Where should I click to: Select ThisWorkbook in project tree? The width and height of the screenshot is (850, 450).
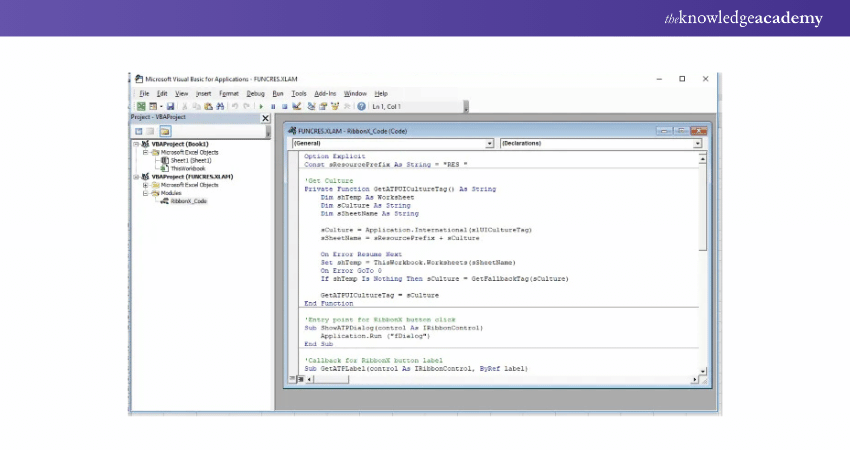[186, 168]
